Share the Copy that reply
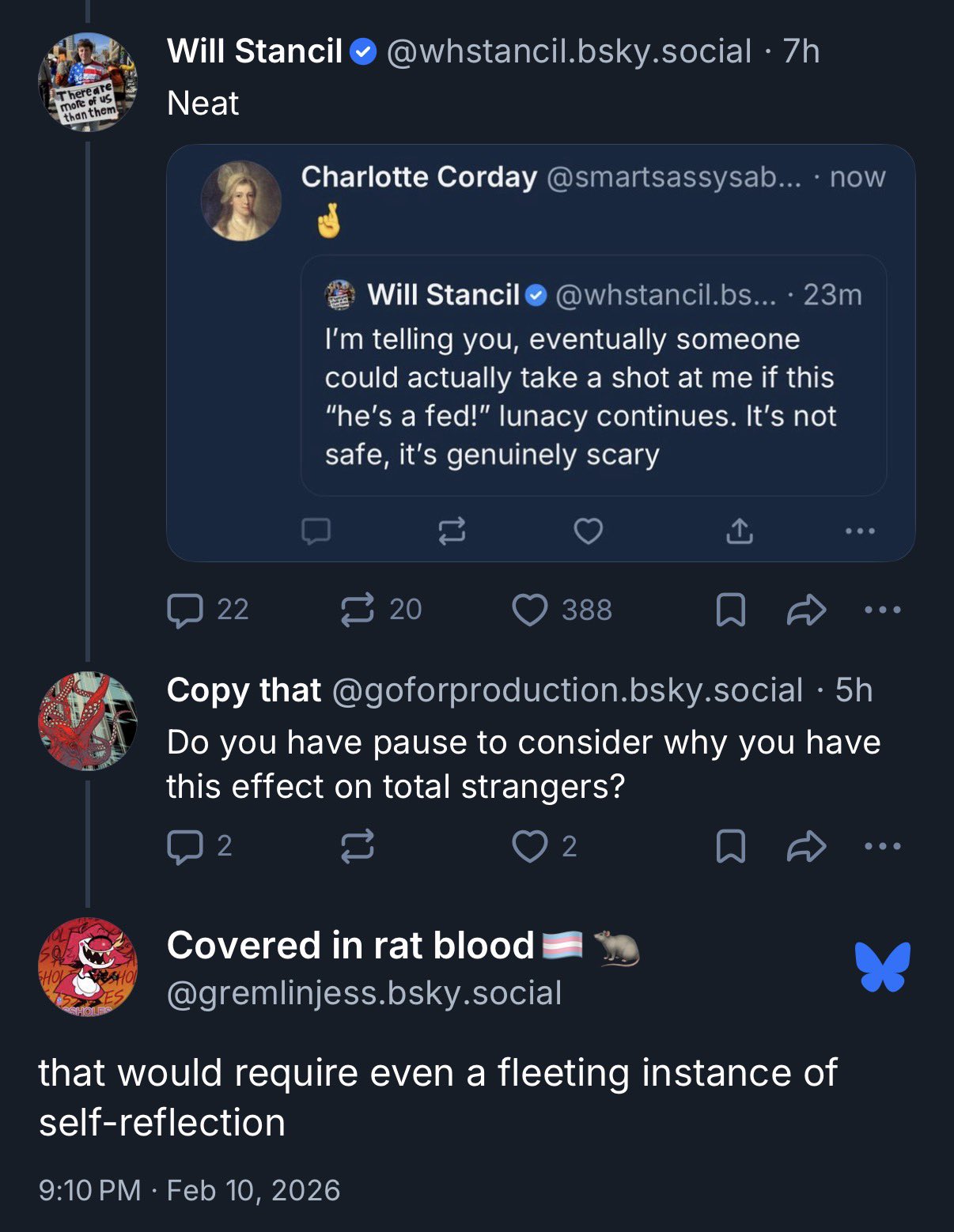Screen dimensions: 954x1232 tap(806, 846)
